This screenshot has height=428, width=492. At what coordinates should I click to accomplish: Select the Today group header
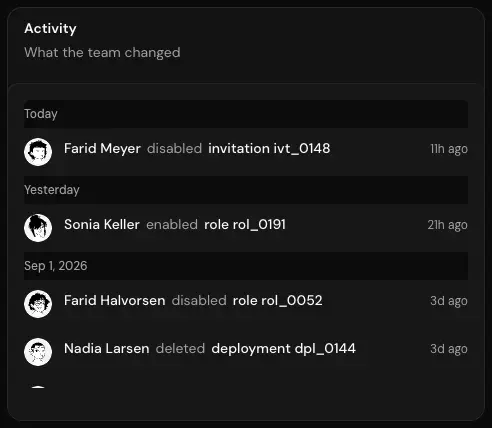coord(246,114)
